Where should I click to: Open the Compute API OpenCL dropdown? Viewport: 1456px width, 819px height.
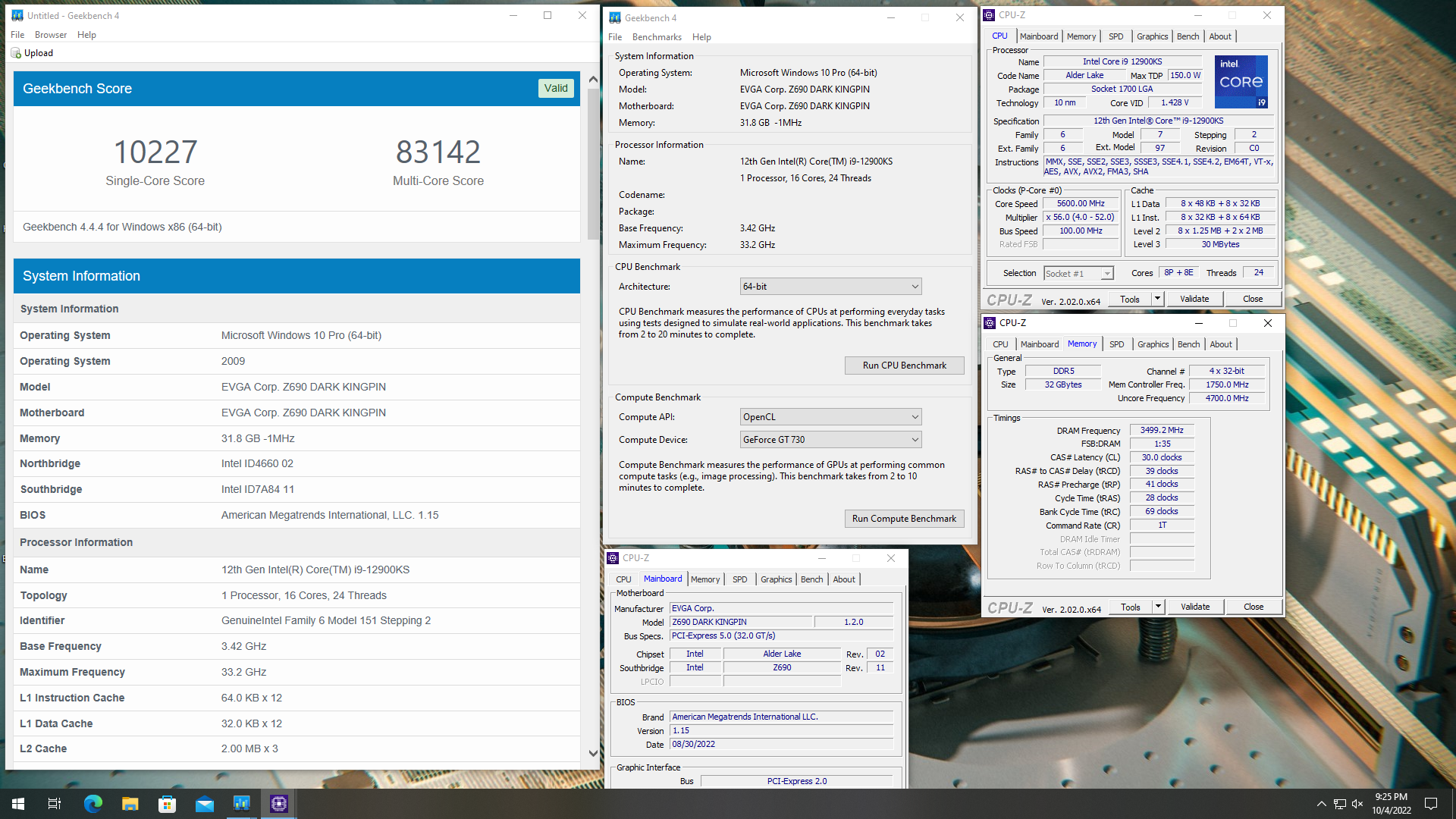tap(830, 416)
